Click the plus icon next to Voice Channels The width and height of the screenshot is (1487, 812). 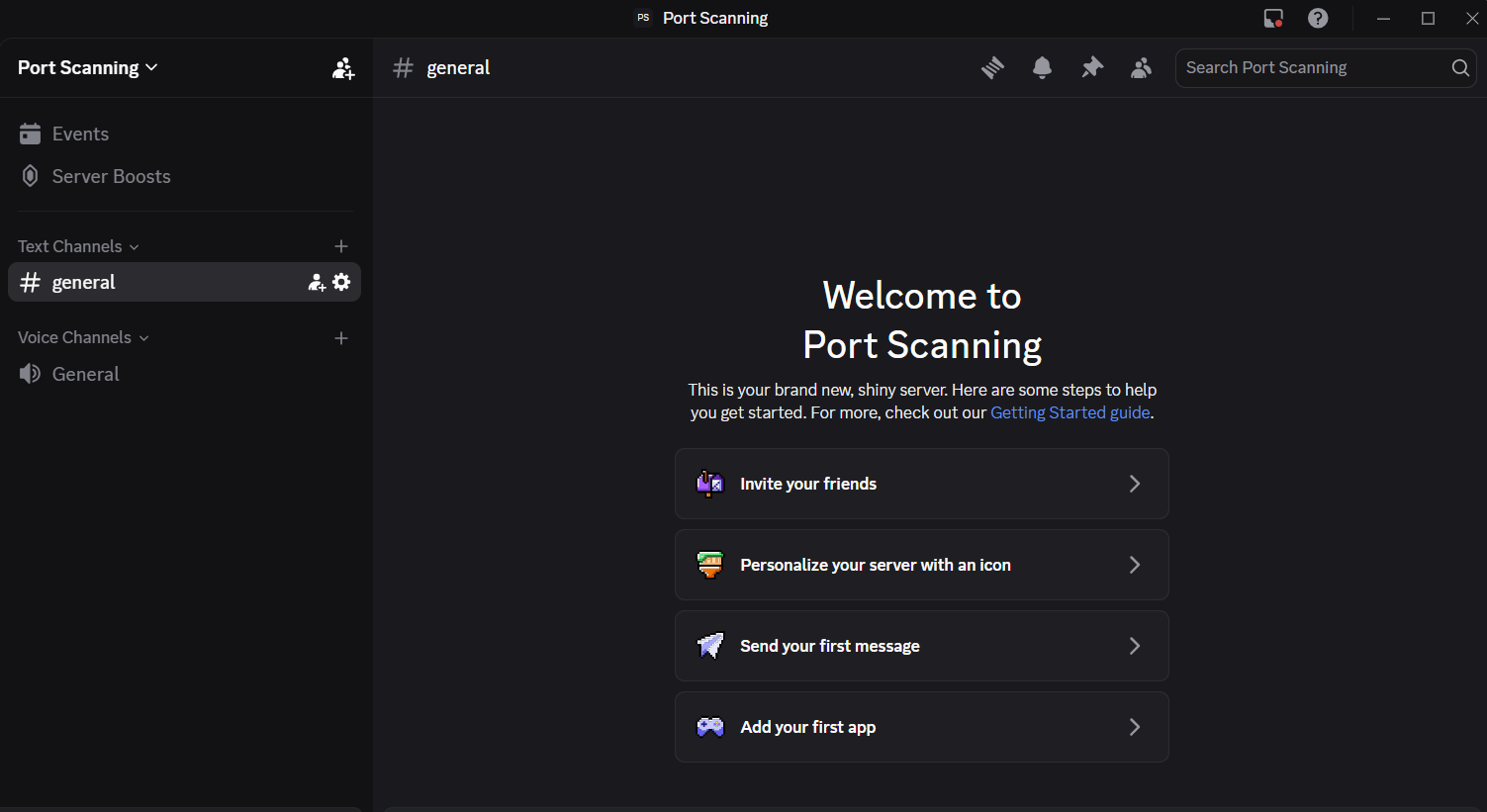[341, 338]
